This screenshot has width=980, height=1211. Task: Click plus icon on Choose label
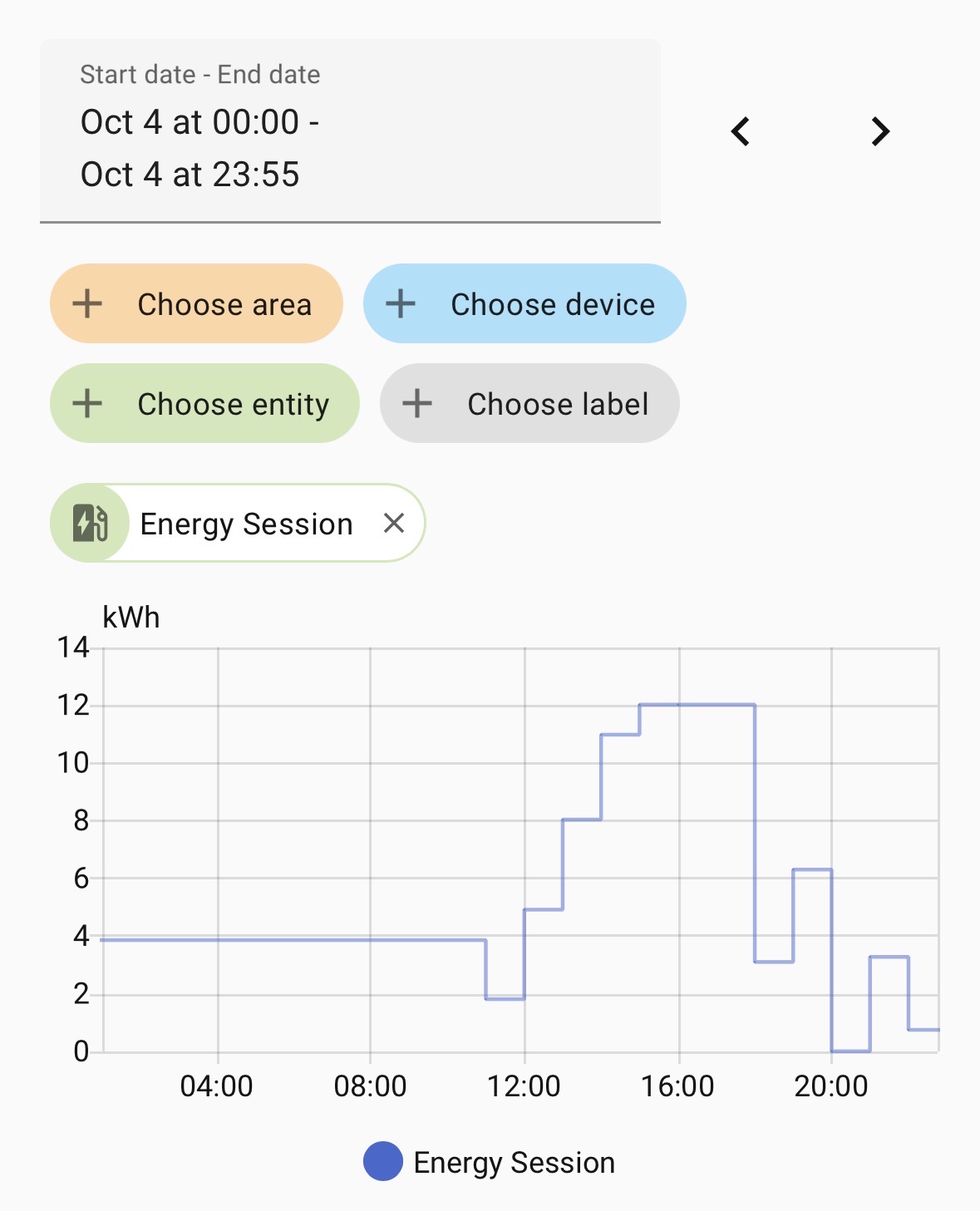click(417, 404)
